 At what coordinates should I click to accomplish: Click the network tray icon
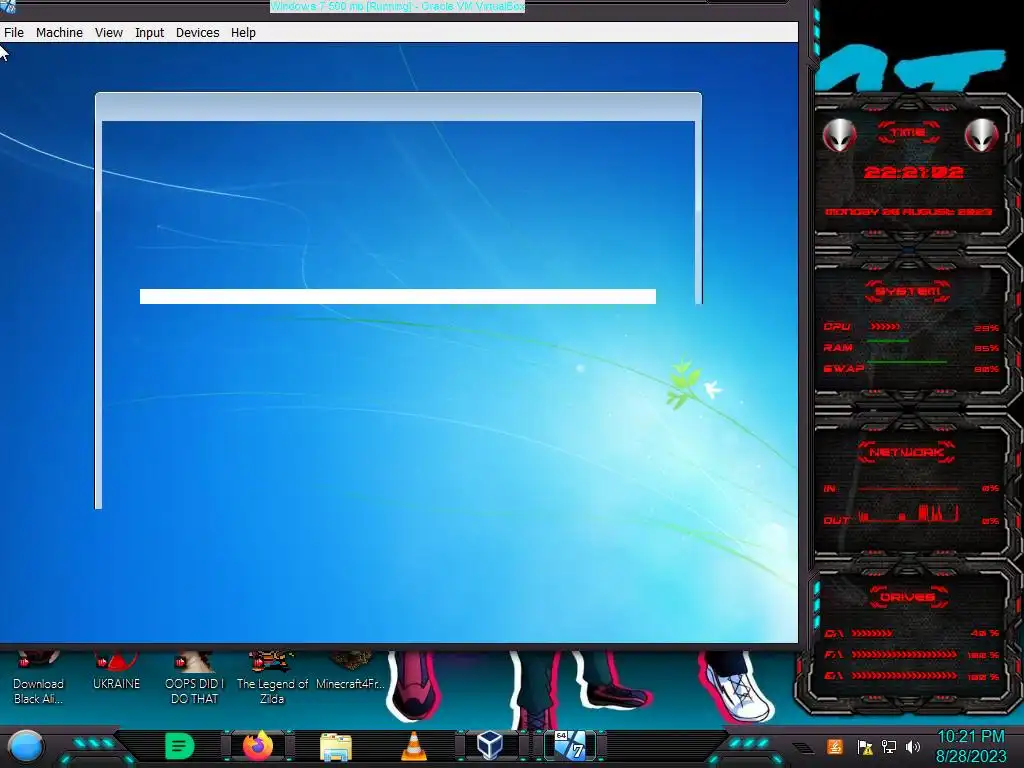(x=889, y=747)
